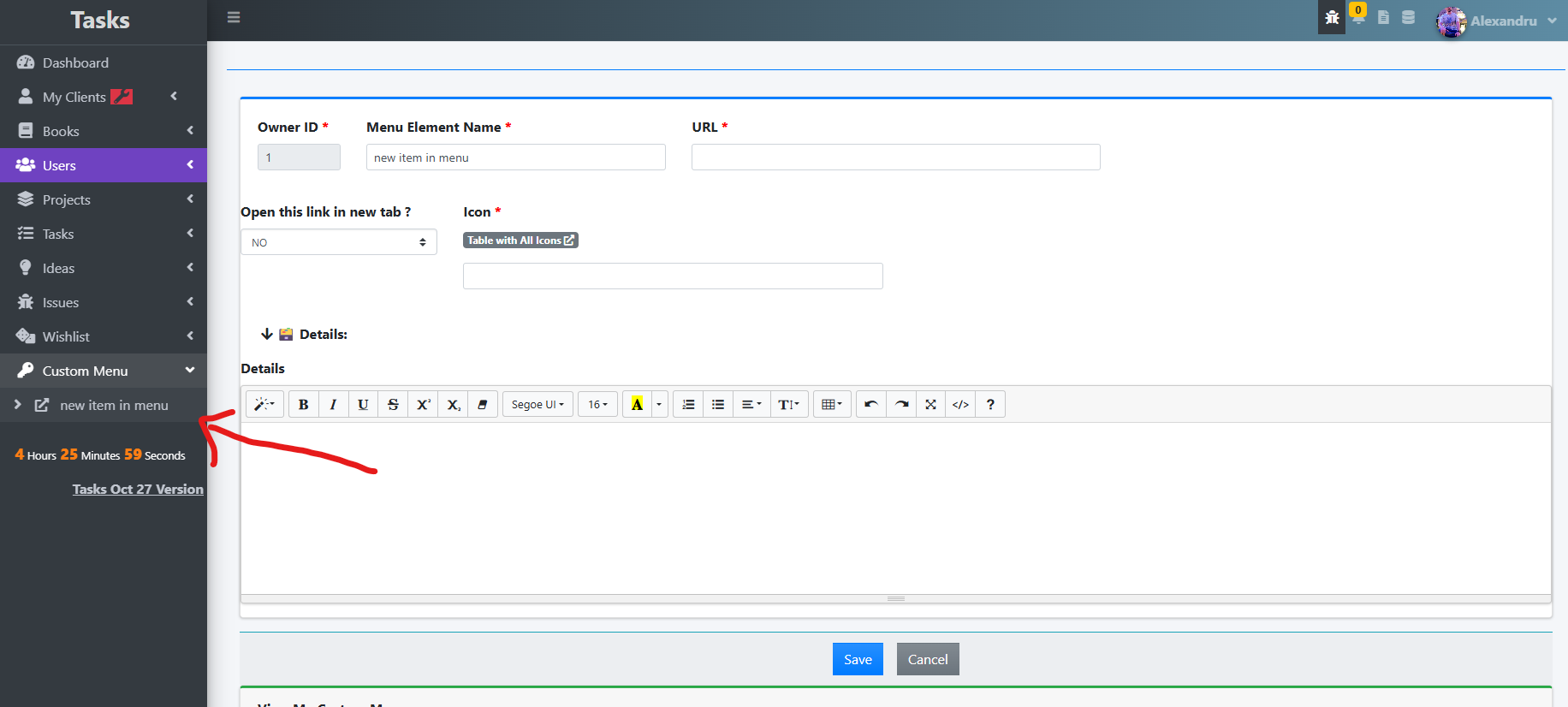Click the bug report icon in header
The height and width of the screenshot is (707, 1568).
pos(1332,18)
